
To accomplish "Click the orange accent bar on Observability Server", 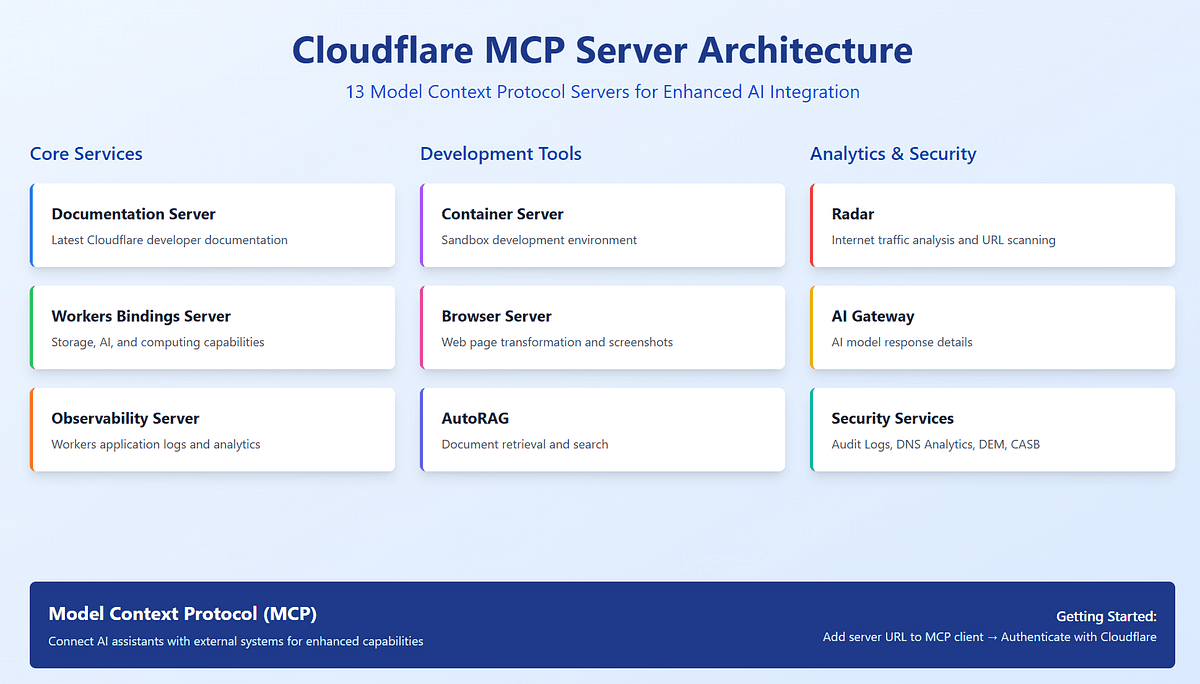I will click(33, 429).
